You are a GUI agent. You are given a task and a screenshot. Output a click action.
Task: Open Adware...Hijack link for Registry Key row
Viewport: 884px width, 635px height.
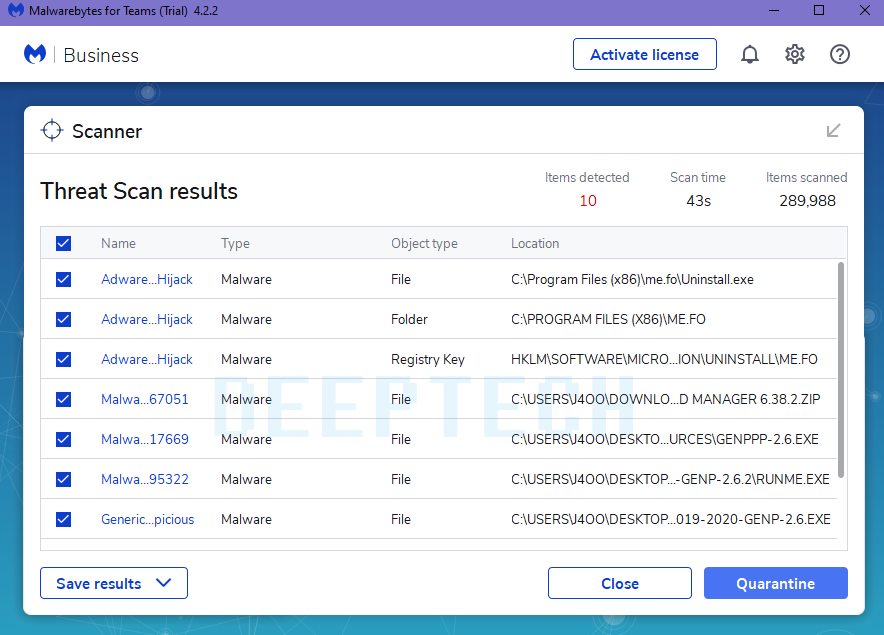coord(147,359)
